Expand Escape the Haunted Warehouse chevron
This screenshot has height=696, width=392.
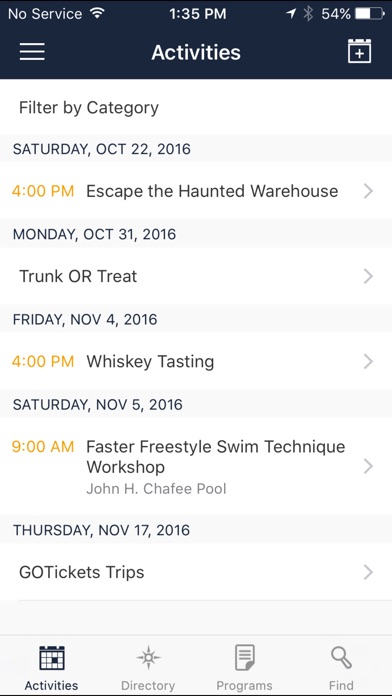(x=368, y=191)
